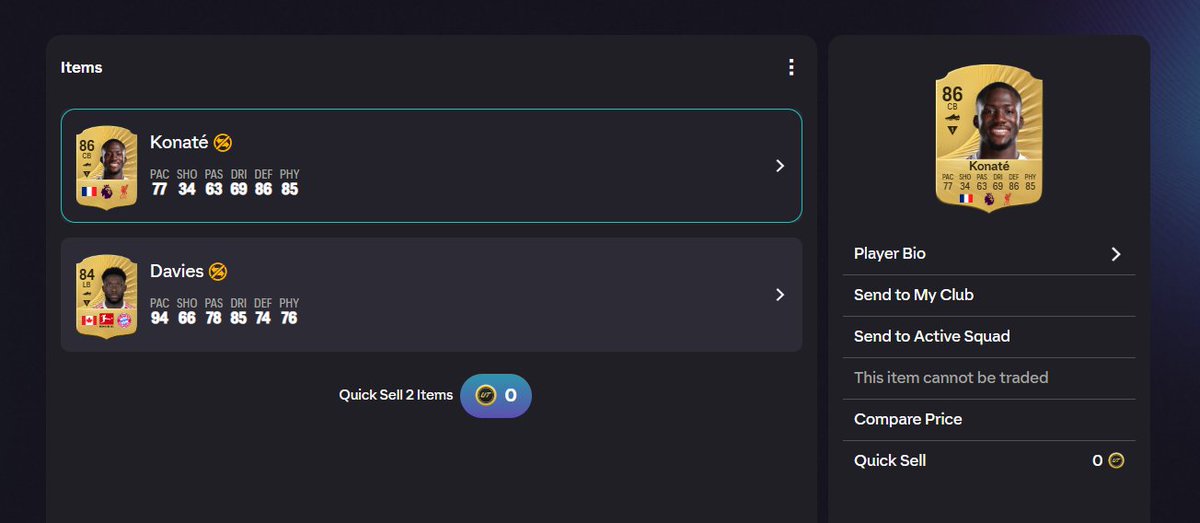Click the 'Items' heading text

pyautogui.click(x=82, y=67)
